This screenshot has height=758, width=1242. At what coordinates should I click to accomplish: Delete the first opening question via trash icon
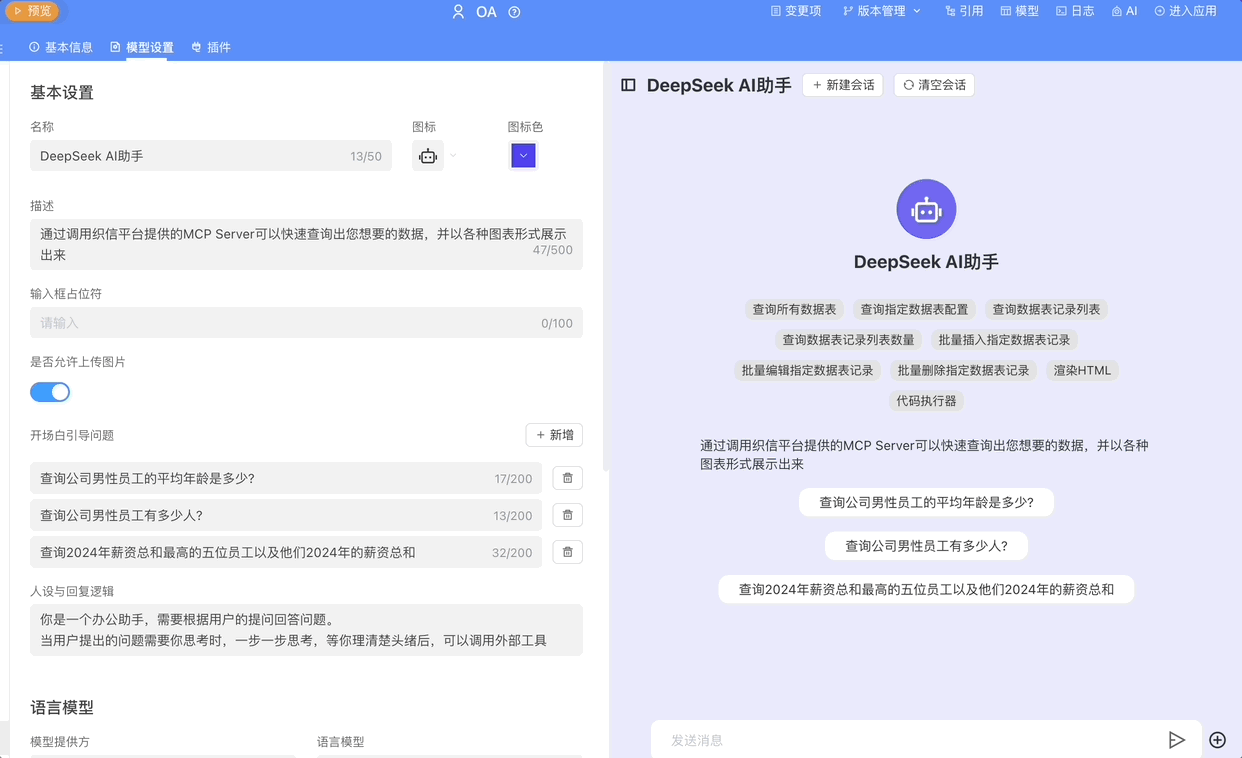tap(567, 478)
